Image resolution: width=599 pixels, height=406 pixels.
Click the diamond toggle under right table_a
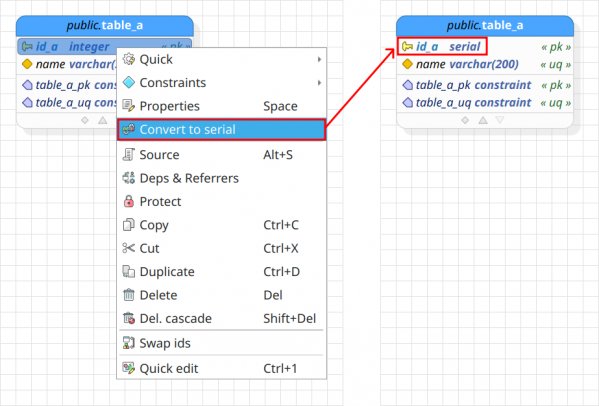click(x=465, y=120)
